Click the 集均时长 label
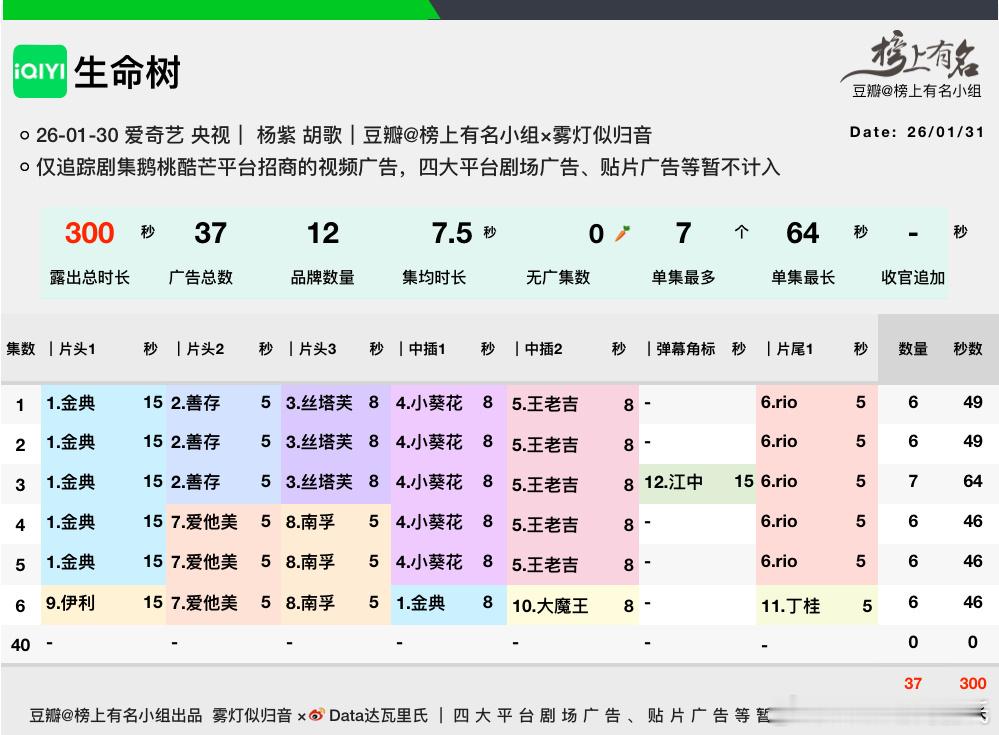 pyautogui.click(x=434, y=278)
